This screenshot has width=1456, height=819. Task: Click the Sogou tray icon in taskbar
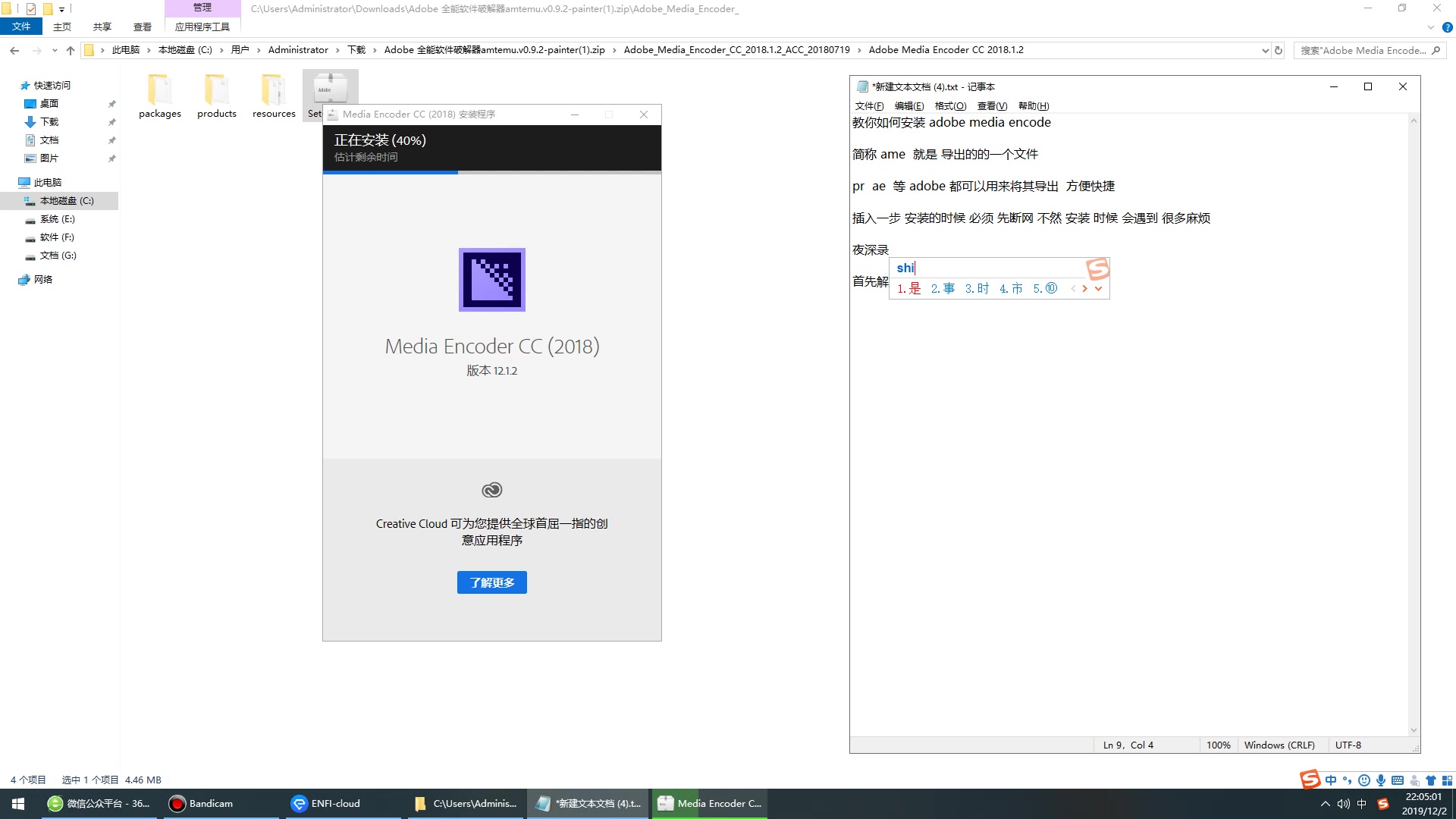(x=1382, y=804)
